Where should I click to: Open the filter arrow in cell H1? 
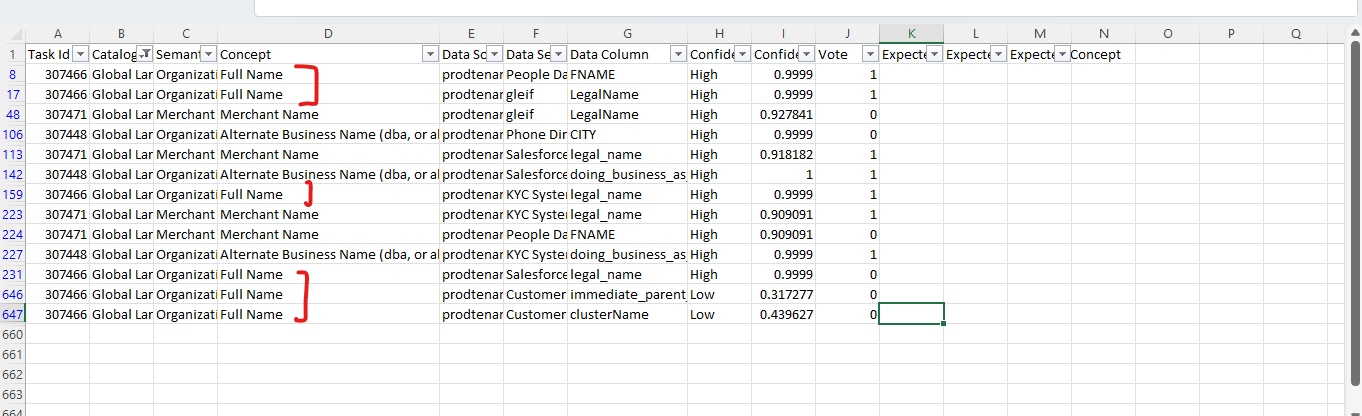(x=741, y=55)
